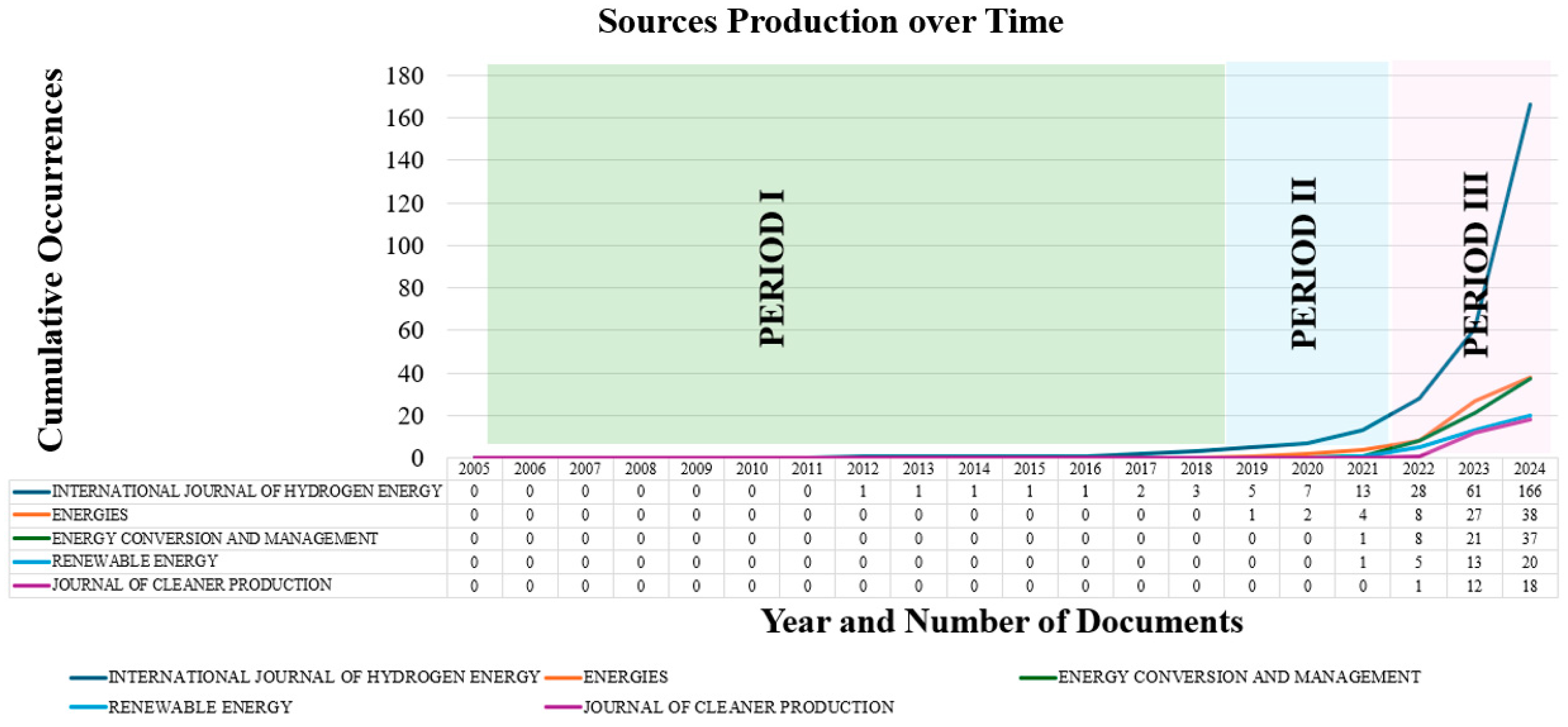Click the 180 y-axis tick label
This screenshot has width=1568, height=727.
tap(404, 76)
